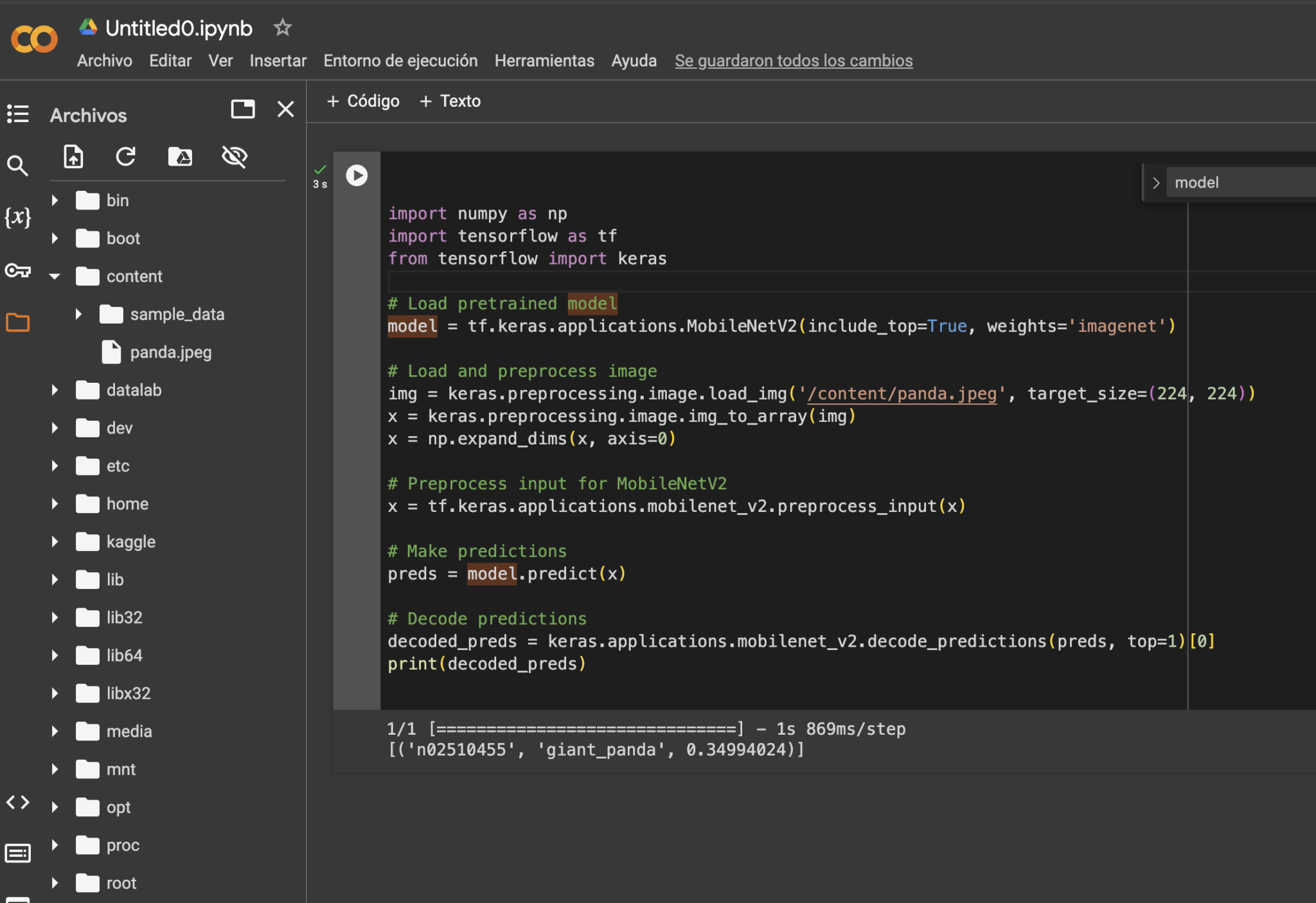Open the code snippets icon
The height and width of the screenshot is (903, 1316).
click(17, 802)
